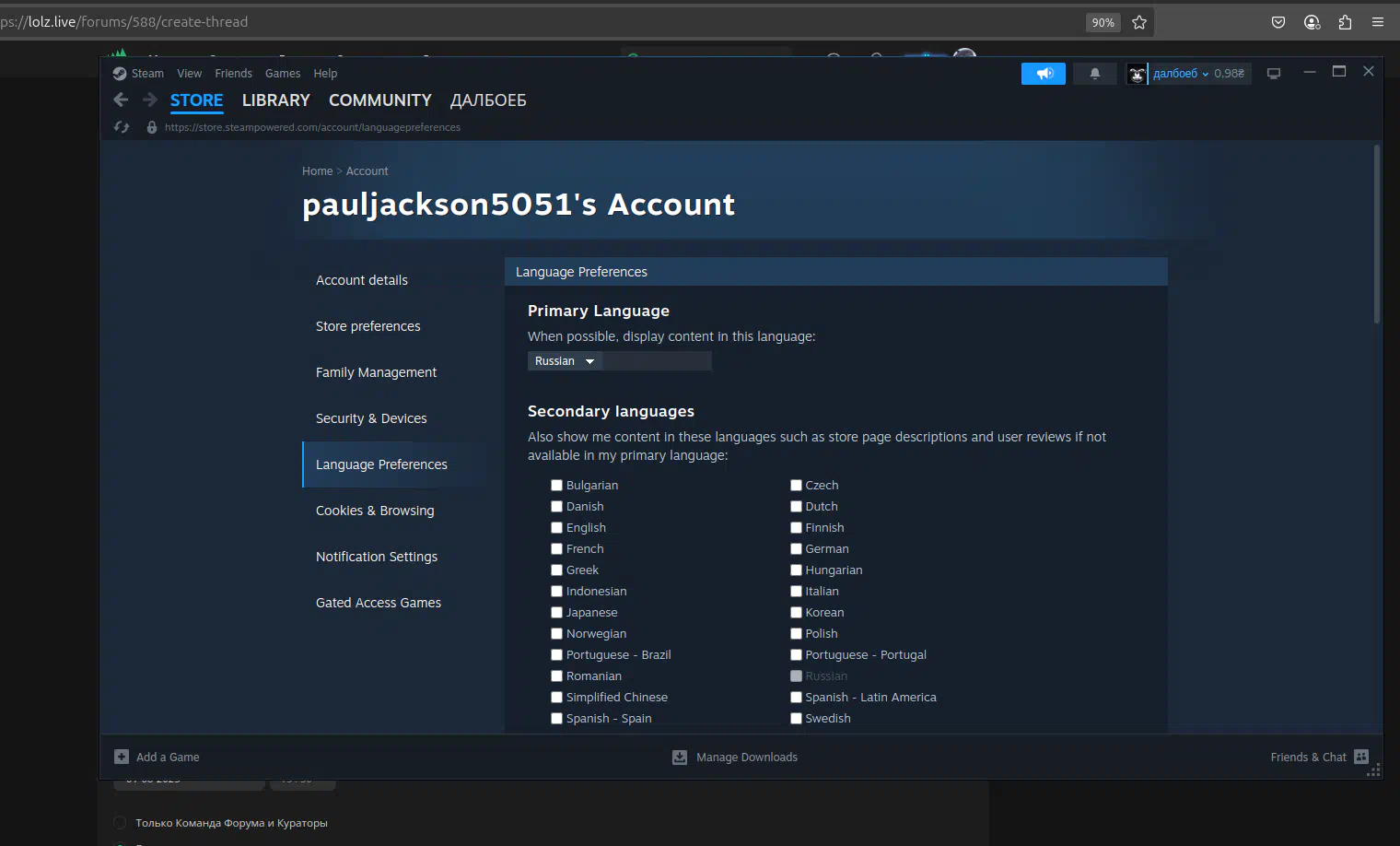Image resolution: width=1400 pixels, height=846 pixels.
Task: Open the Games menu
Action: click(283, 74)
